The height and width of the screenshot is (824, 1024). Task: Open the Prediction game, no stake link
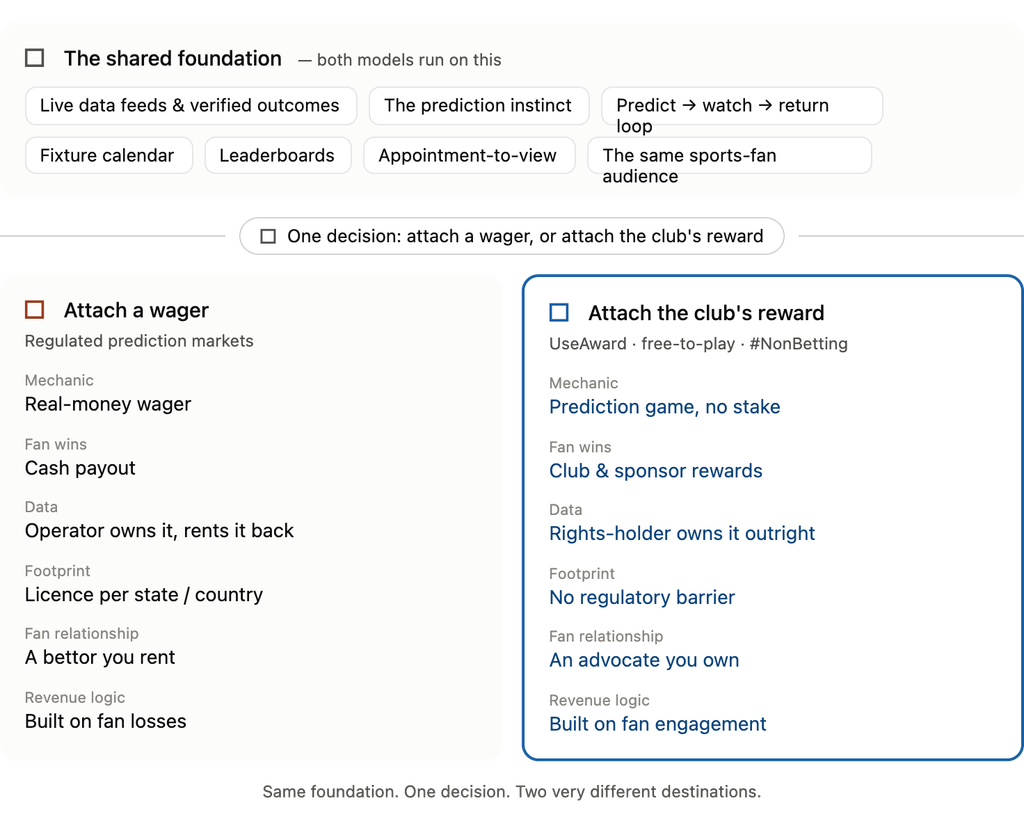pyautogui.click(x=664, y=407)
